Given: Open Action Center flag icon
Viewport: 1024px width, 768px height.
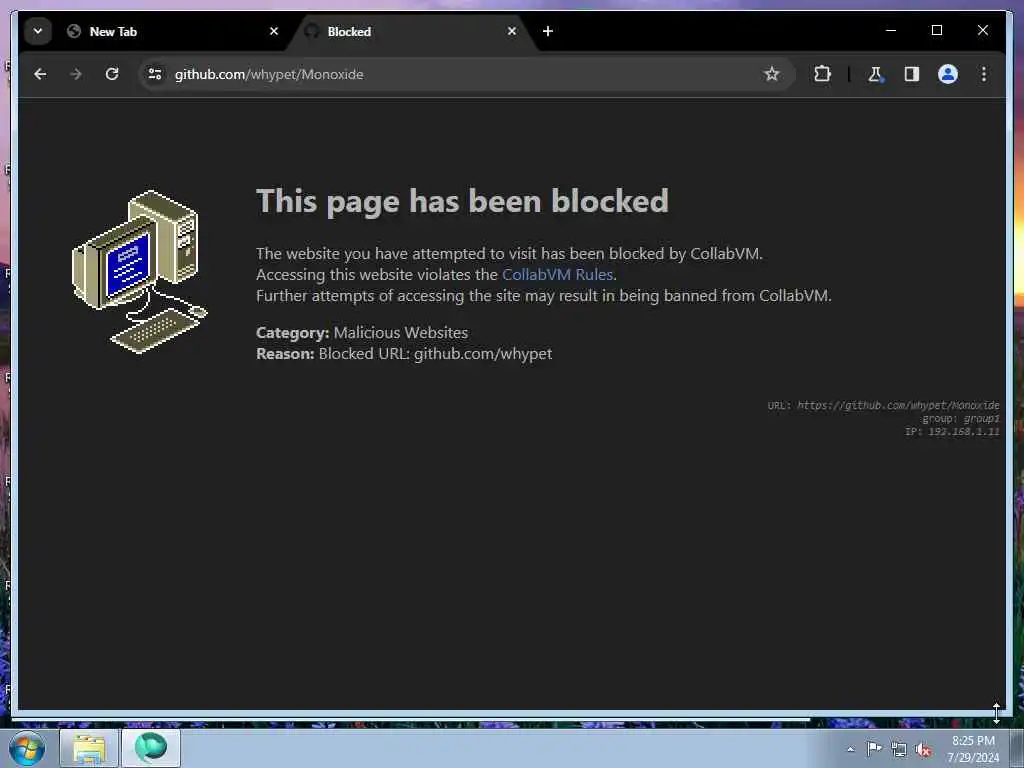Looking at the screenshot, I should point(874,749).
